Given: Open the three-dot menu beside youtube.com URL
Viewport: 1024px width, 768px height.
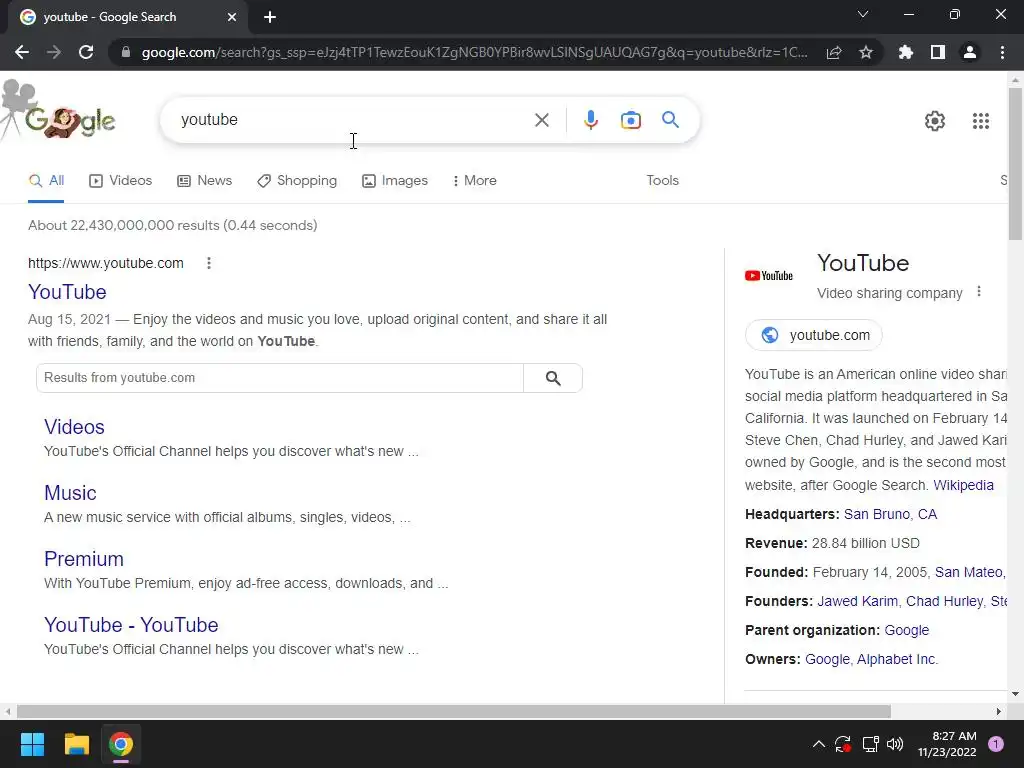Looking at the screenshot, I should tap(209, 263).
